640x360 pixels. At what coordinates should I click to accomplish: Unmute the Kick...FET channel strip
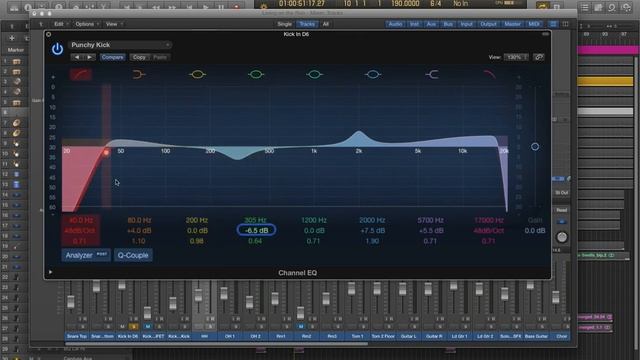148,327
